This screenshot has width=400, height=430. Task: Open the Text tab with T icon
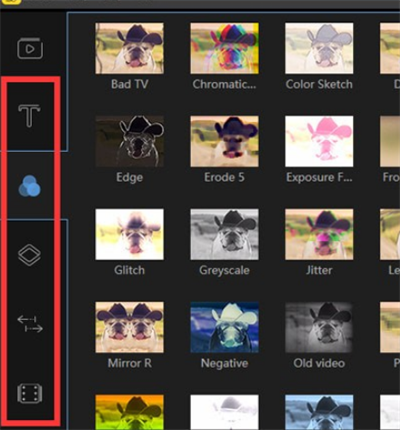click(x=29, y=116)
